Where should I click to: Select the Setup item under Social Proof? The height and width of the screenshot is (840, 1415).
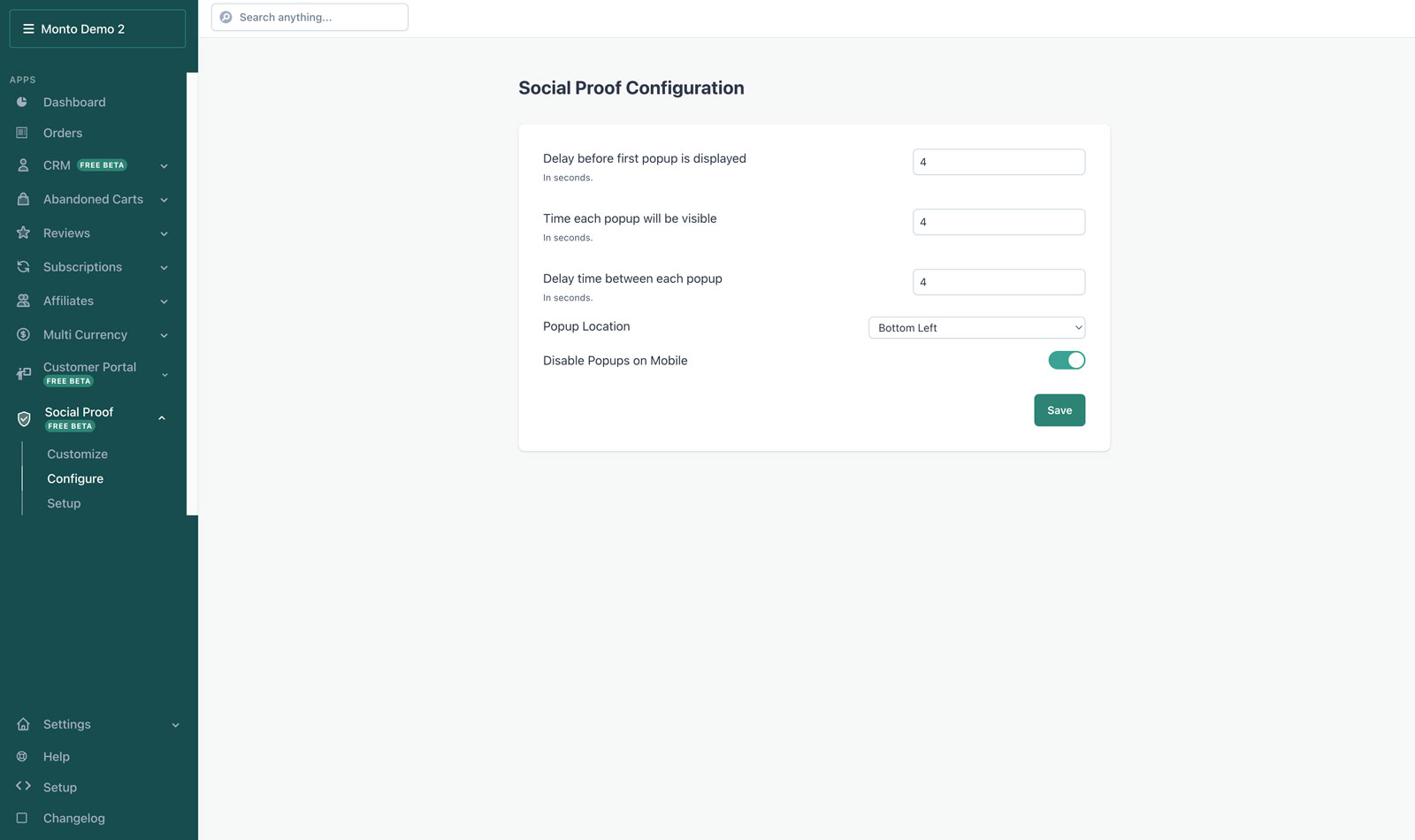pyautogui.click(x=64, y=503)
